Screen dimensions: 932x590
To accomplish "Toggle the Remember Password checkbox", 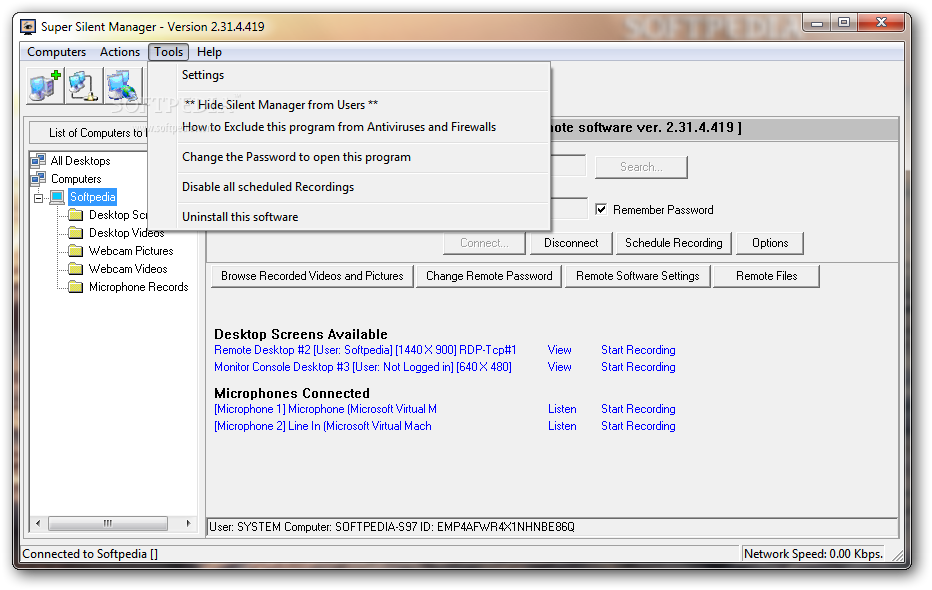I will [x=601, y=209].
